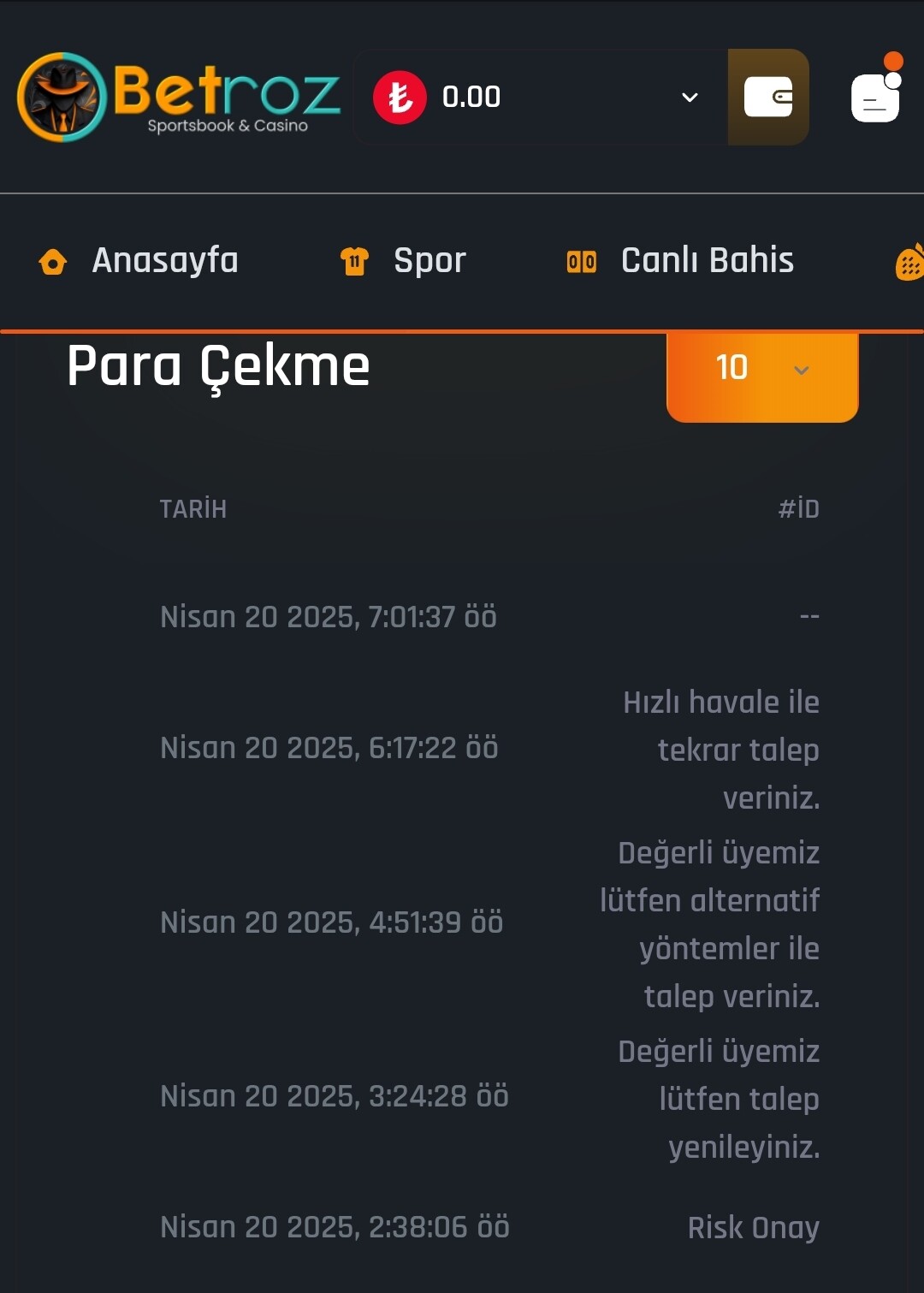Select the 7:01:37 withdrawal row

pos(489,616)
